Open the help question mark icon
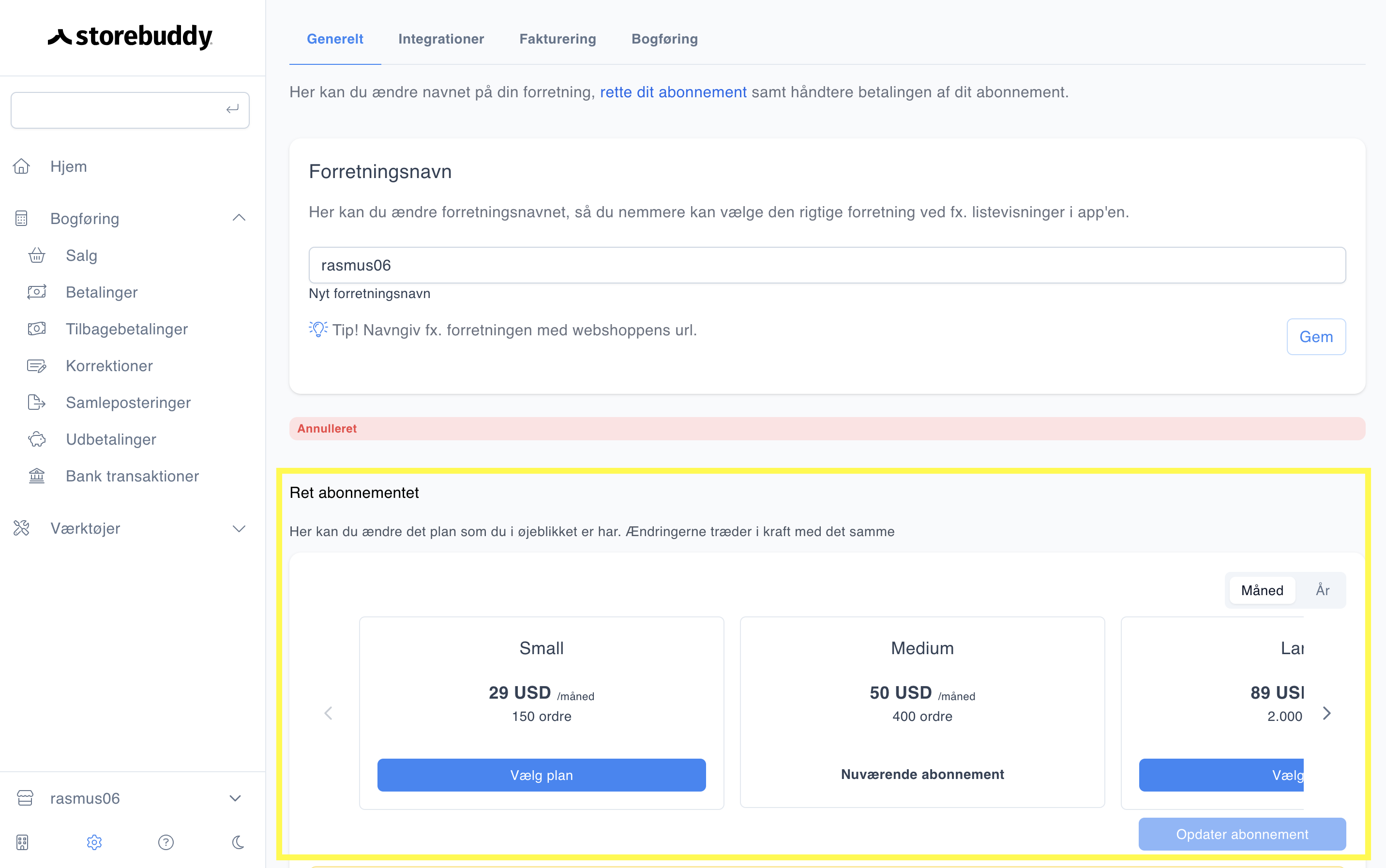Viewport: 1386px width, 868px height. click(166, 842)
